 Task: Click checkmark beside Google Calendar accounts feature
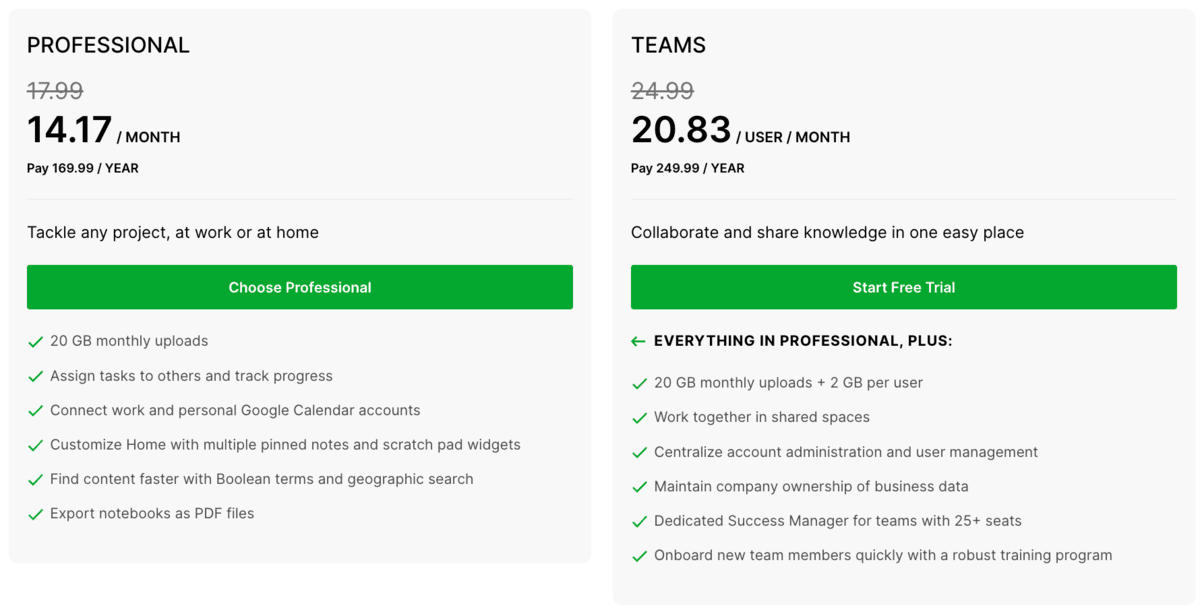click(35, 411)
